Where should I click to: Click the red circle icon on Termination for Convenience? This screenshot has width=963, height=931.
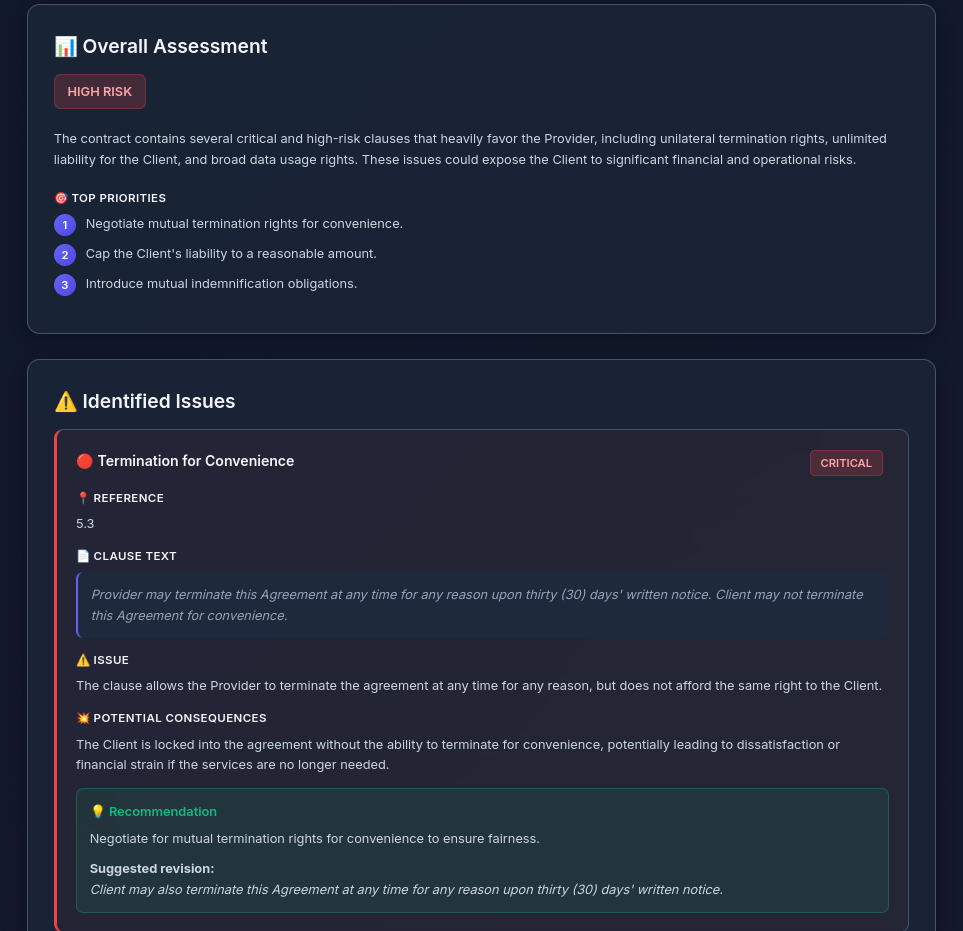87,461
